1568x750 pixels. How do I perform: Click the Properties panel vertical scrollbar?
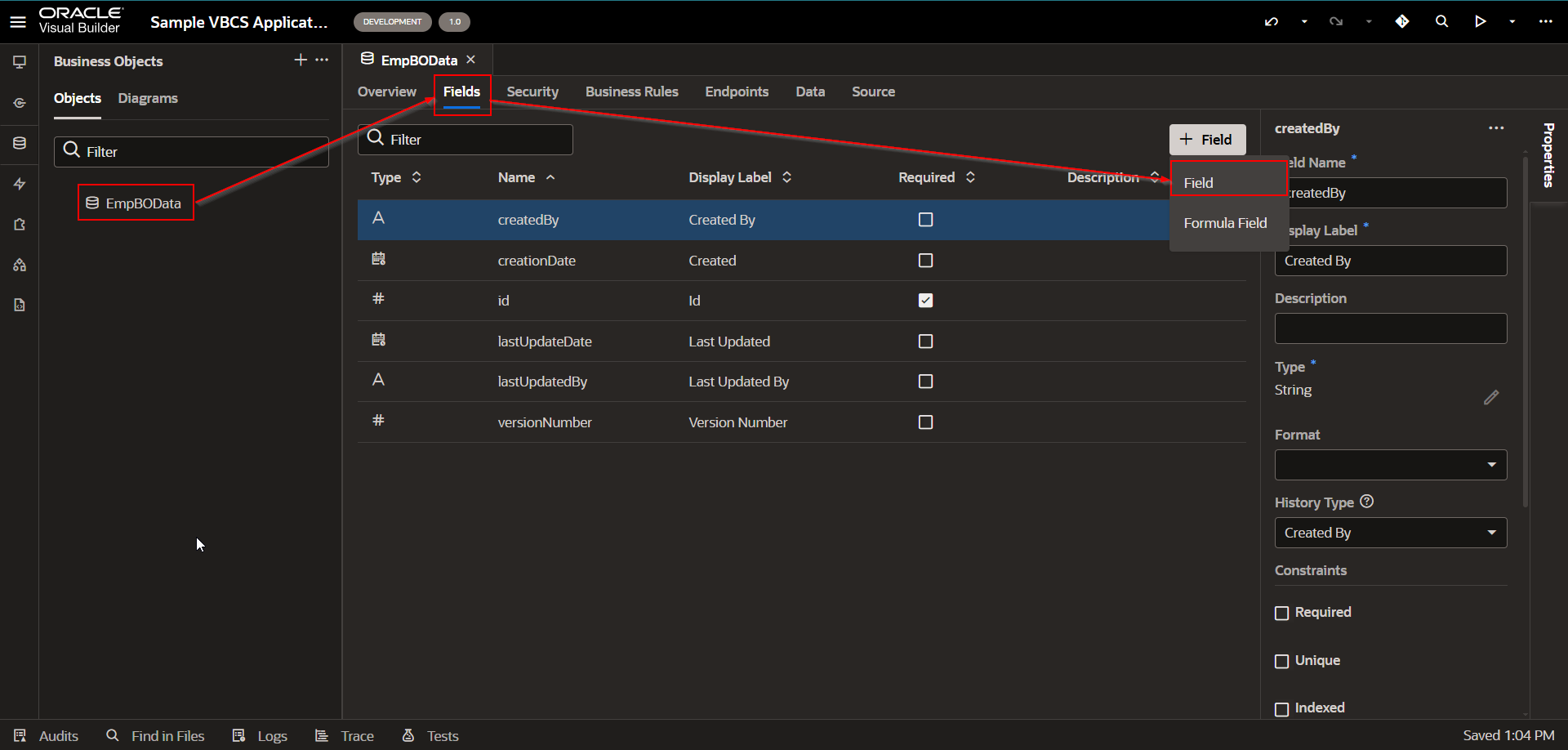pos(1525,331)
